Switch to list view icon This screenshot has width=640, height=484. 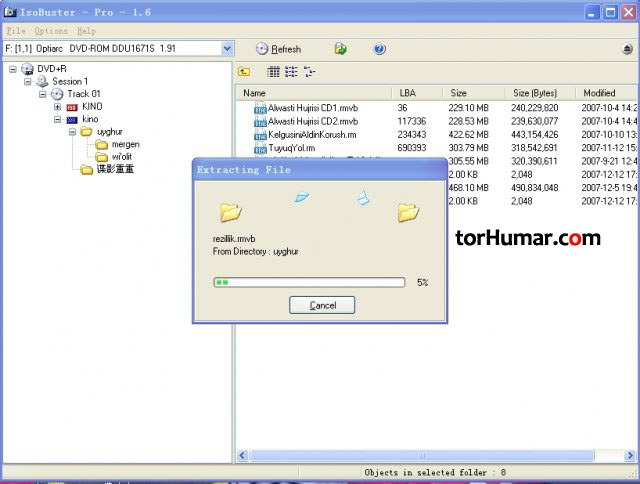291,72
